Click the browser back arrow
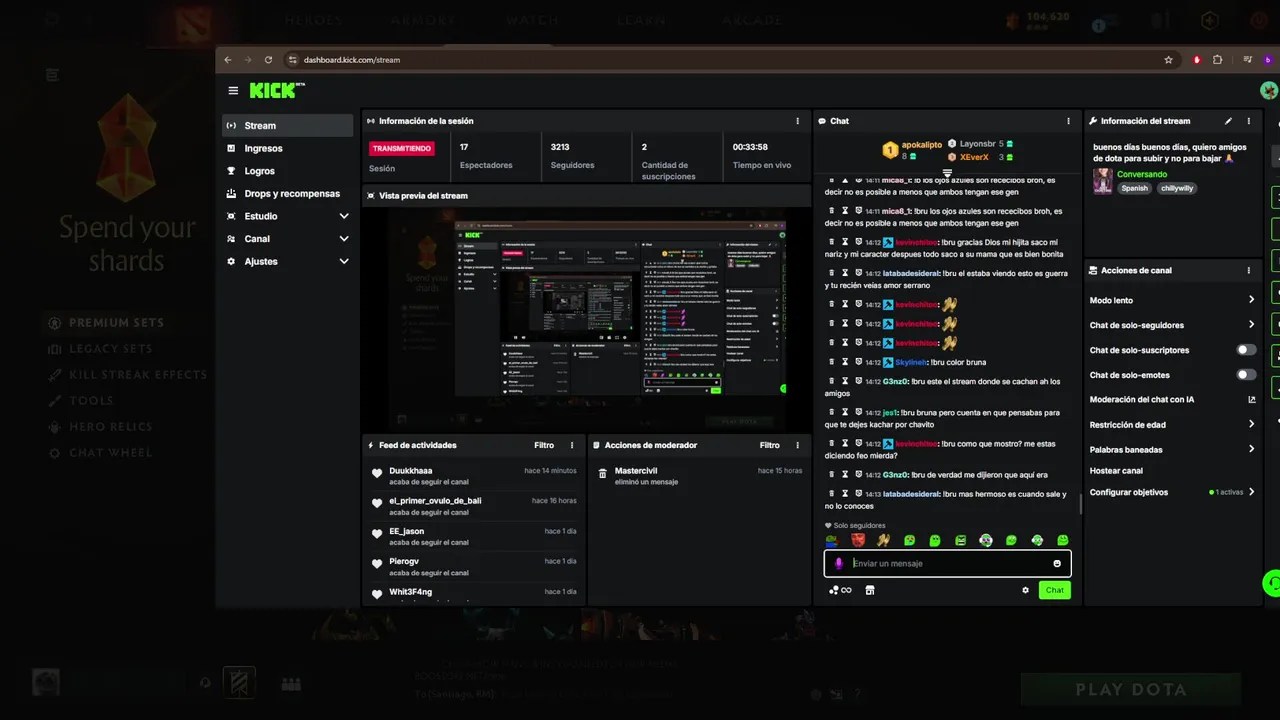The height and width of the screenshot is (720, 1280). pos(227,60)
